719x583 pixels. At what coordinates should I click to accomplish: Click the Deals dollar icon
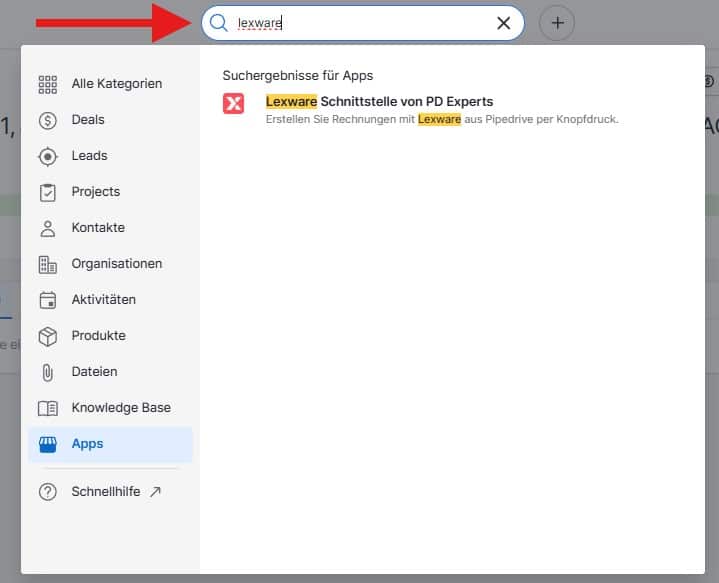tap(48, 120)
